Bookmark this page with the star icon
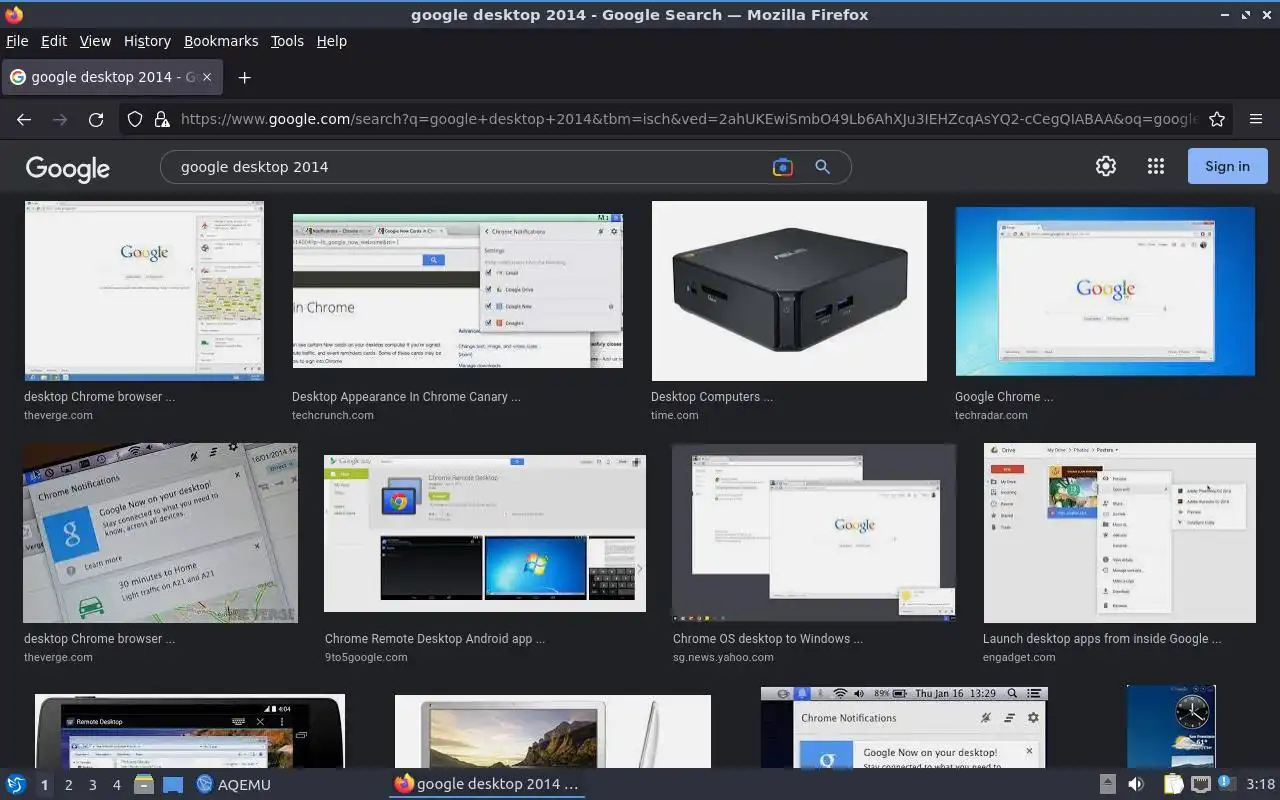 point(1217,119)
